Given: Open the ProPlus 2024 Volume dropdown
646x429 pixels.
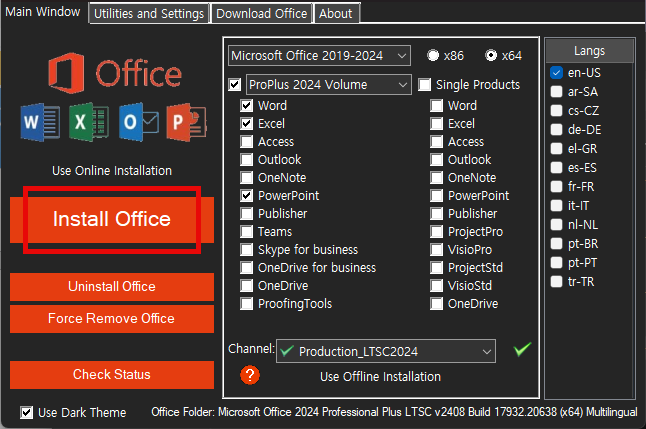Looking at the screenshot, I should pos(328,84).
